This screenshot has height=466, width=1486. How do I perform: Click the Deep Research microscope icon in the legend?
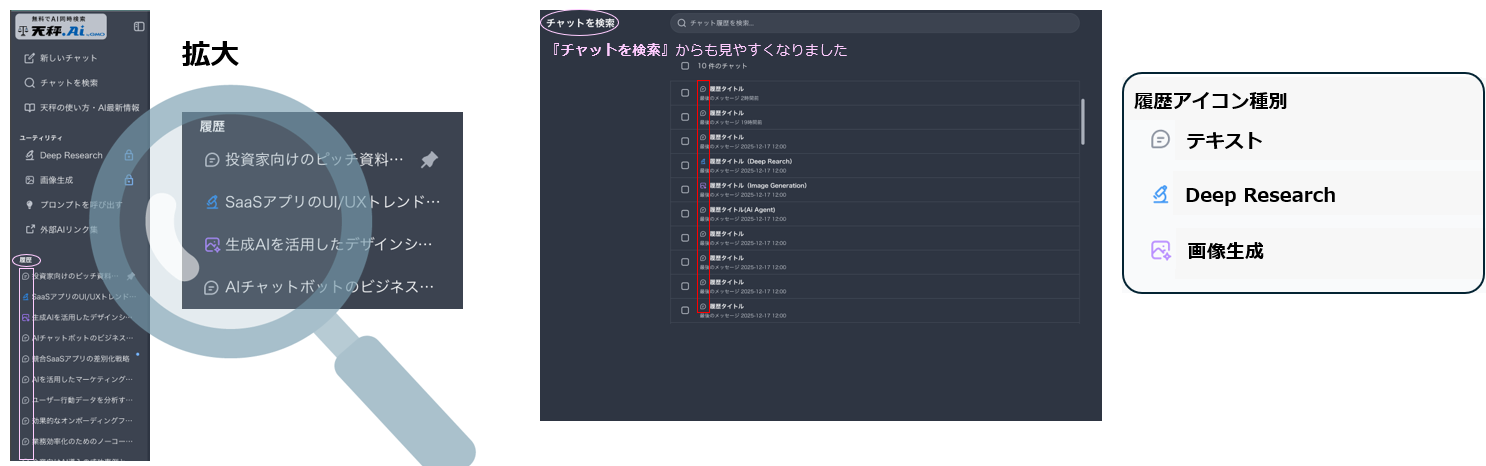(x=1160, y=195)
